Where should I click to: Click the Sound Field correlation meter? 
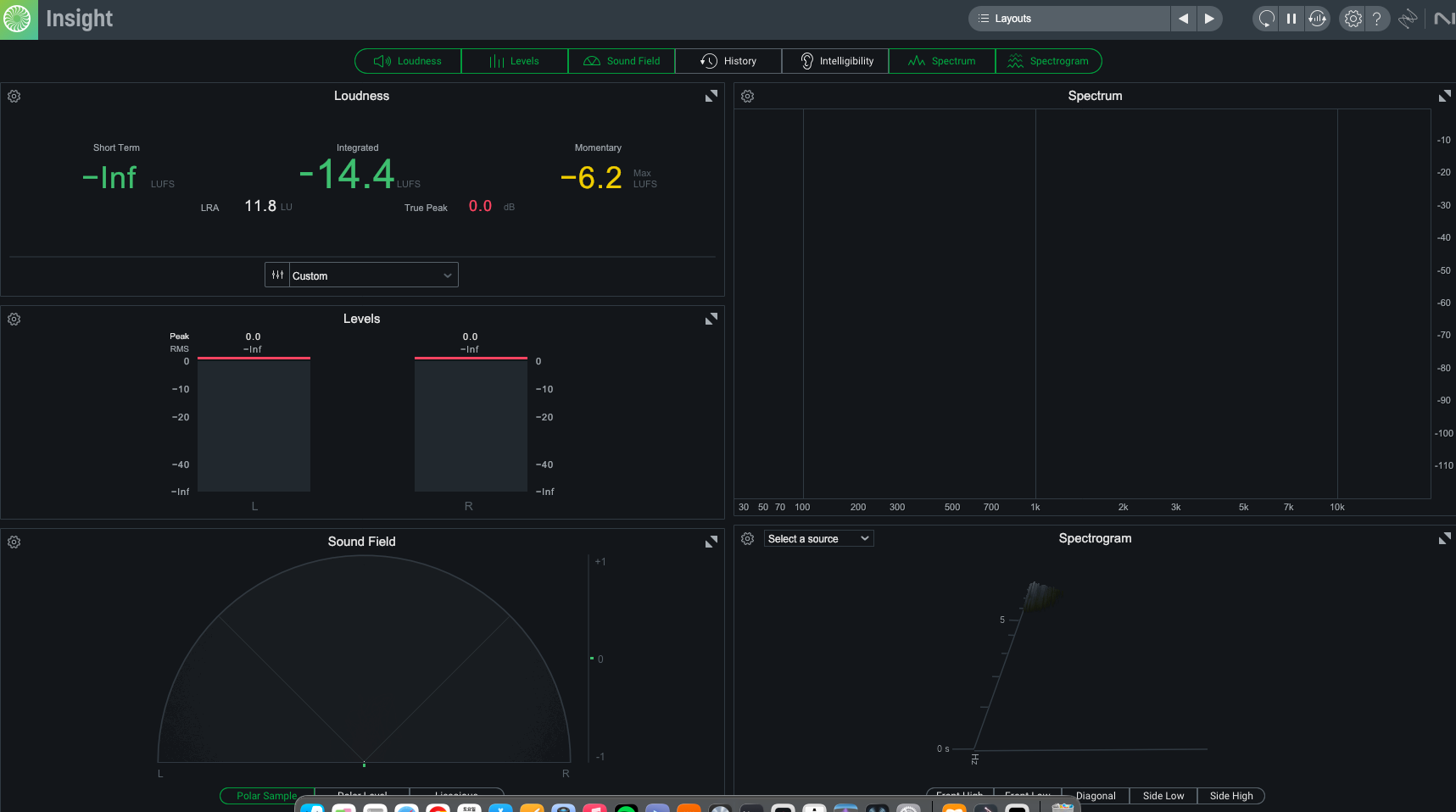(589, 659)
